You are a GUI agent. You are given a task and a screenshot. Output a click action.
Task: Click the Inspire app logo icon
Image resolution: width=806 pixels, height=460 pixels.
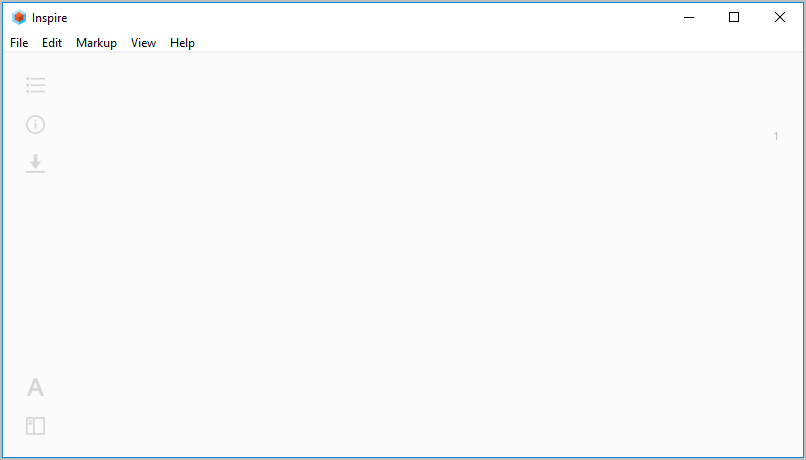[x=19, y=17]
